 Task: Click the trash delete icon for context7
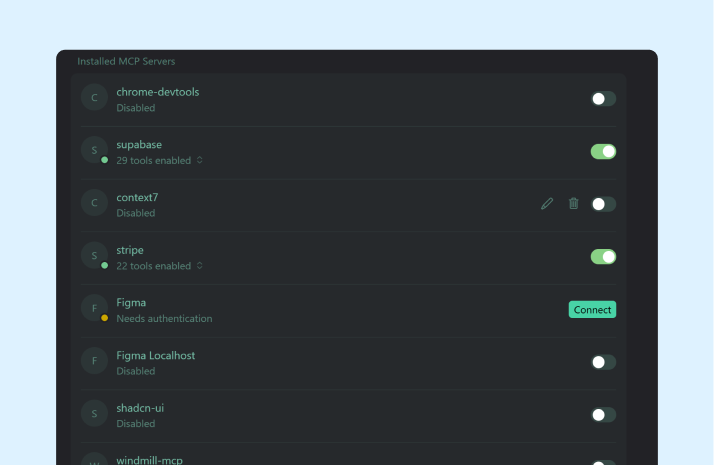pos(574,204)
